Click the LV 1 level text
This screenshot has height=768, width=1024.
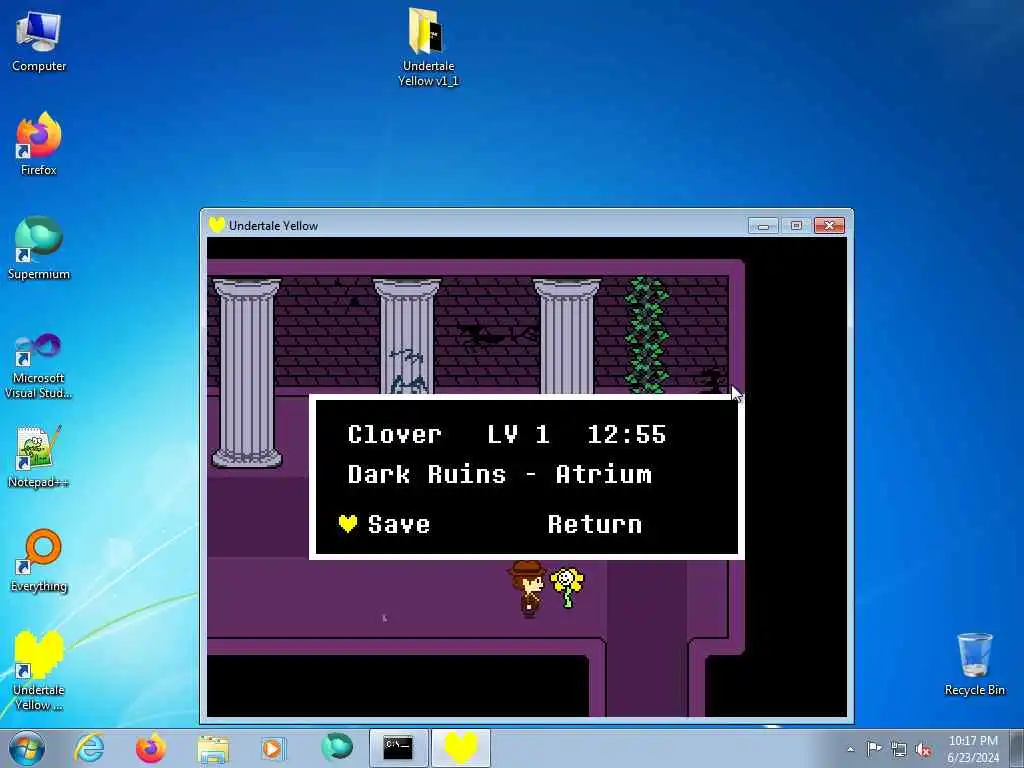pyautogui.click(x=519, y=434)
